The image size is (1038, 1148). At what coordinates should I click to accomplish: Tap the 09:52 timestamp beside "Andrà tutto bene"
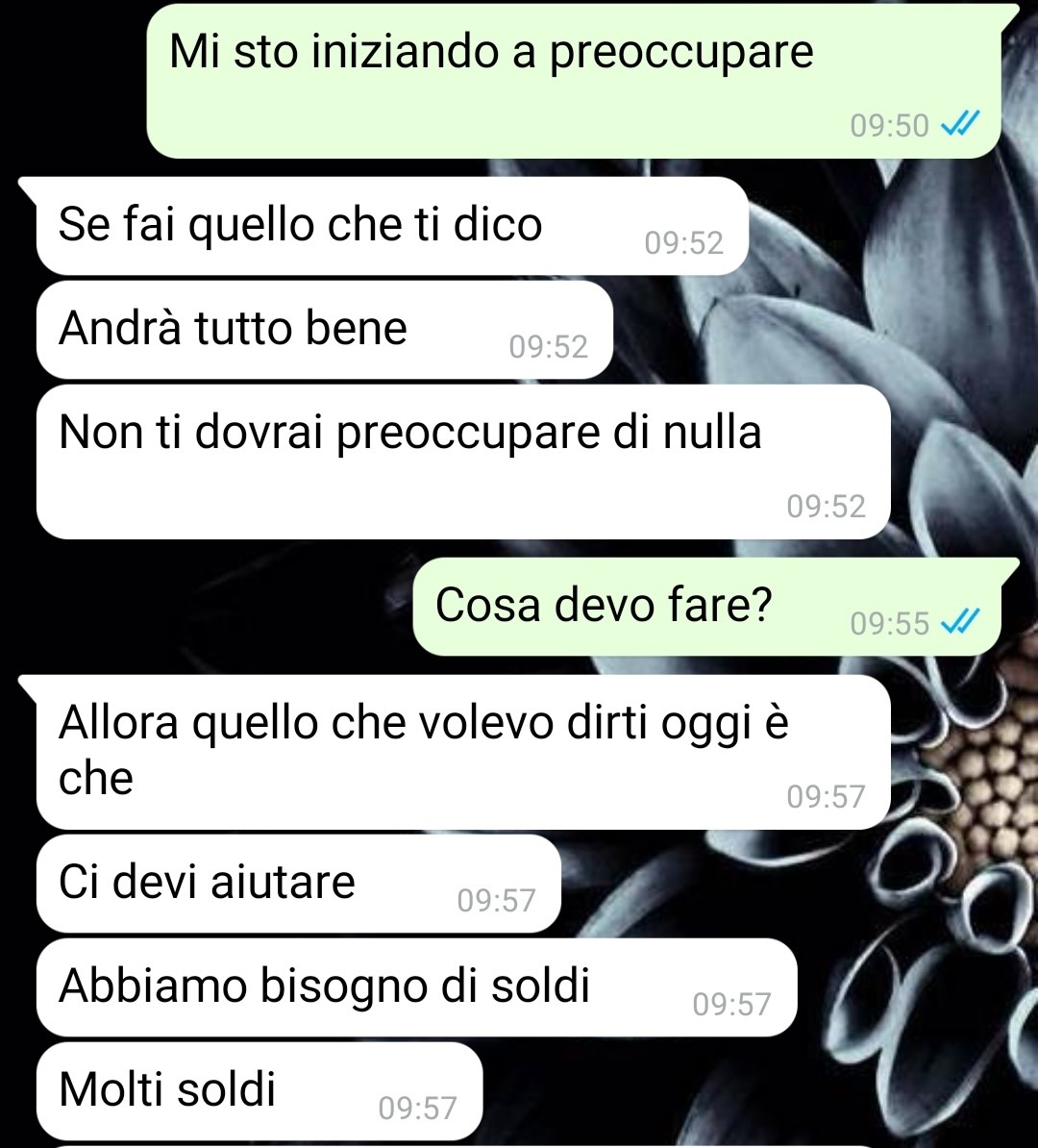coord(548,346)
